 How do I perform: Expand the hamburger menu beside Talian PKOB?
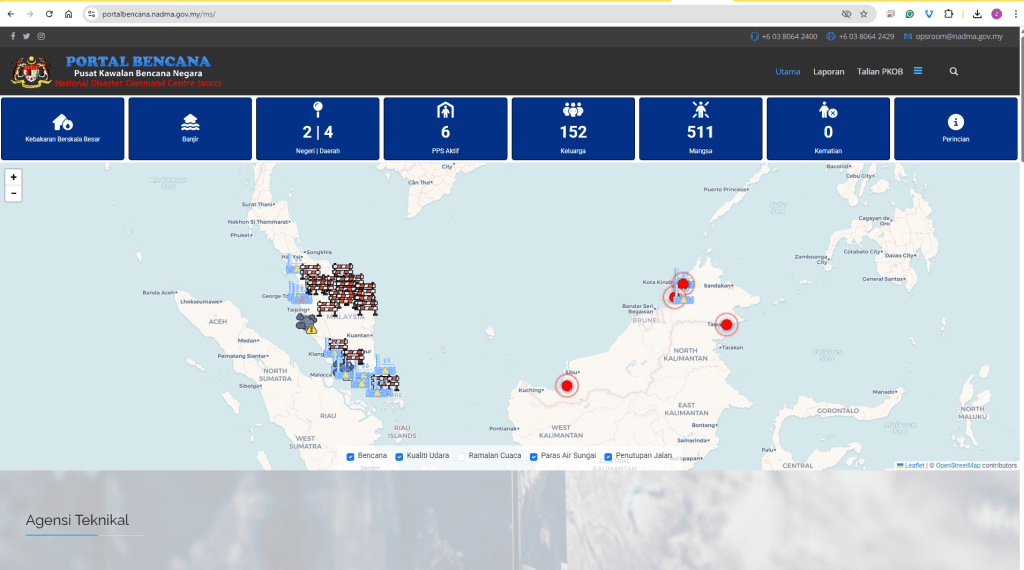(x=918, y=71)
